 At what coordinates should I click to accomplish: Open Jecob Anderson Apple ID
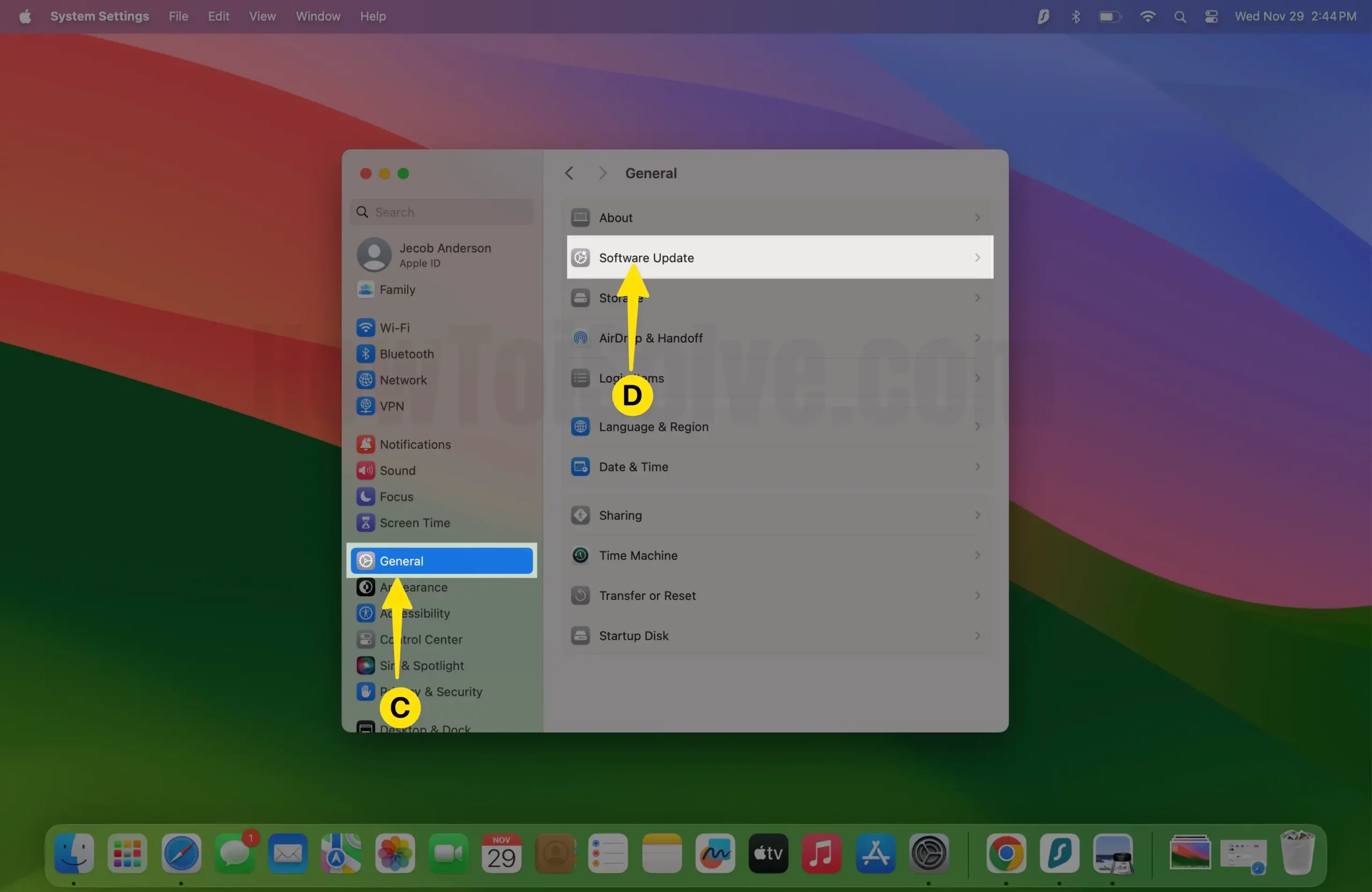click(444, 254)
